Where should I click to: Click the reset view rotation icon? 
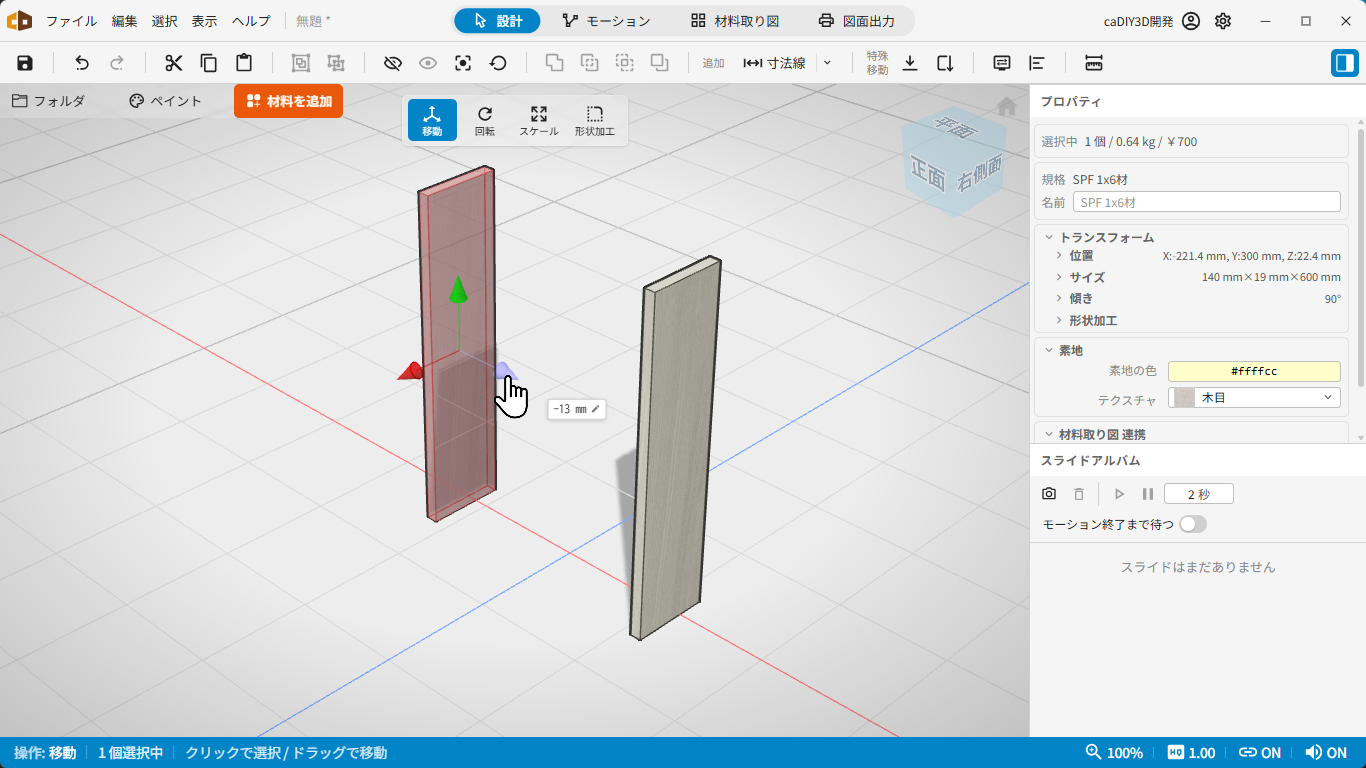498,63
